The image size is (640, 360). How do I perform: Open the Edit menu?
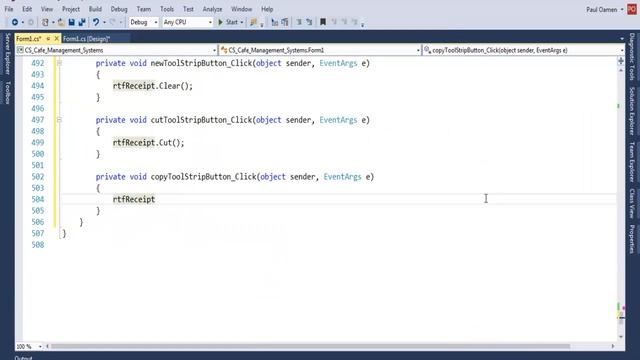click(27, 9)
